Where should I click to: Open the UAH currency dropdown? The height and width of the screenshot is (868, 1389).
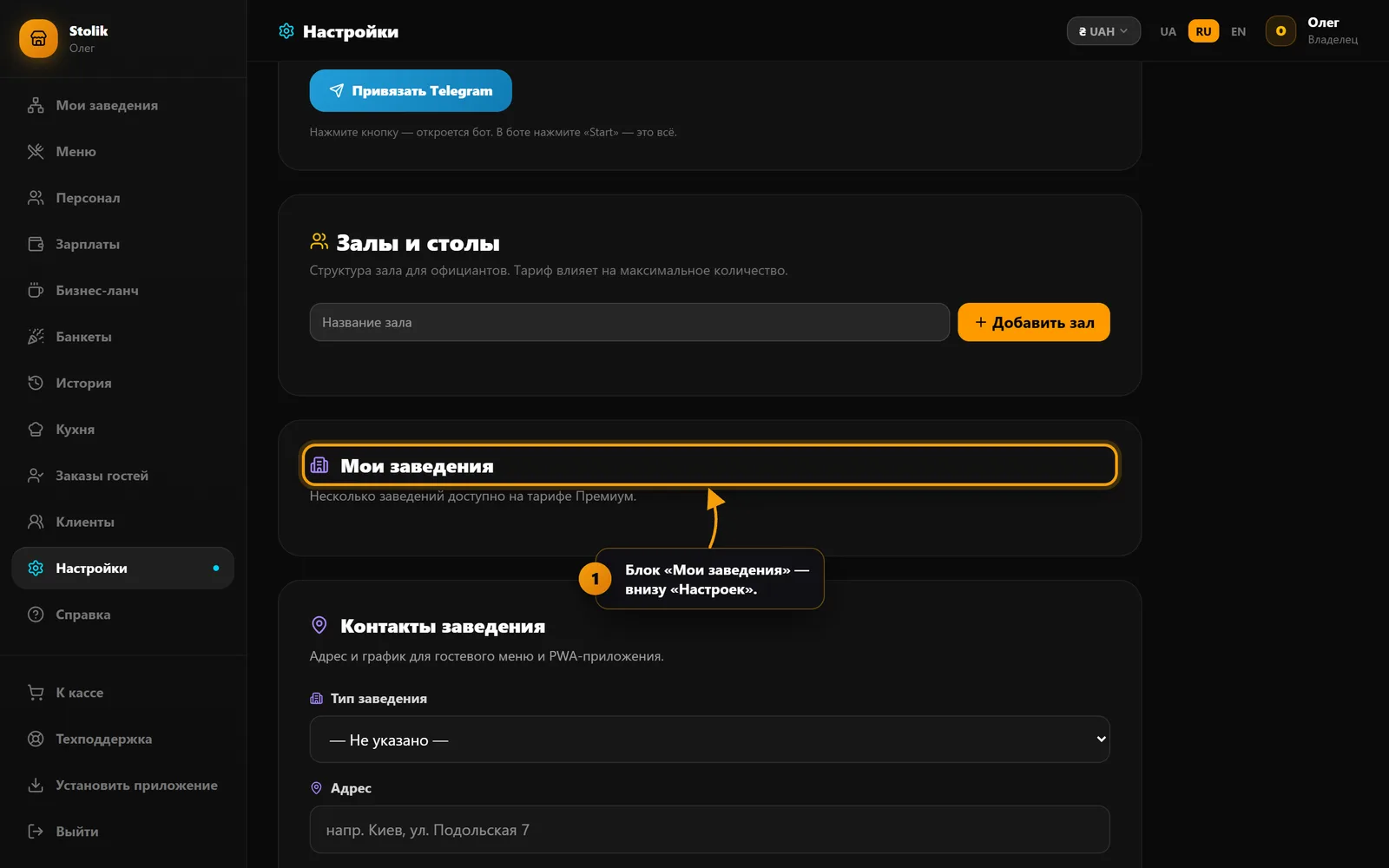click(x=1103, y=31)
